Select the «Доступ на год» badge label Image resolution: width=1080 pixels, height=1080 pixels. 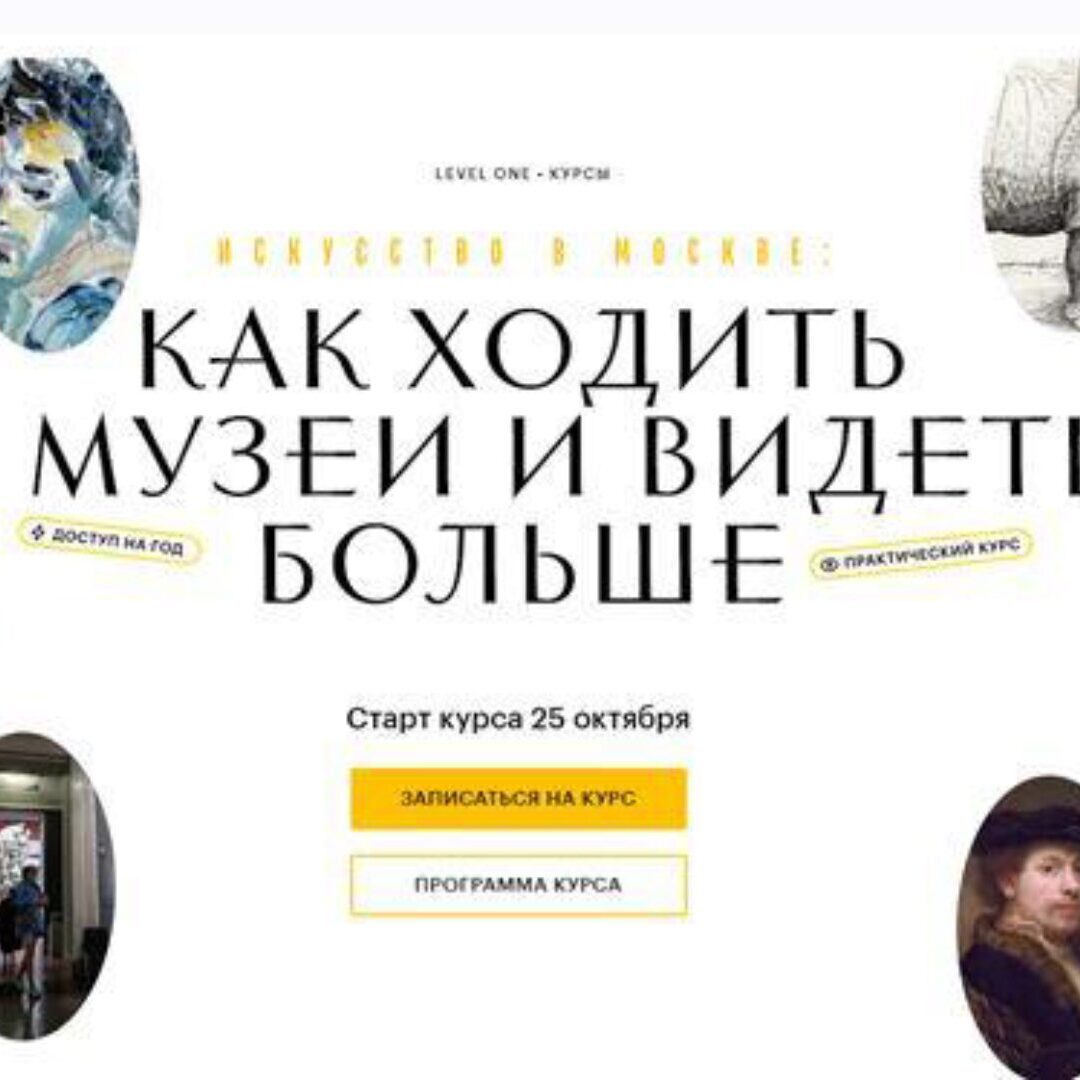click(118, 541)
